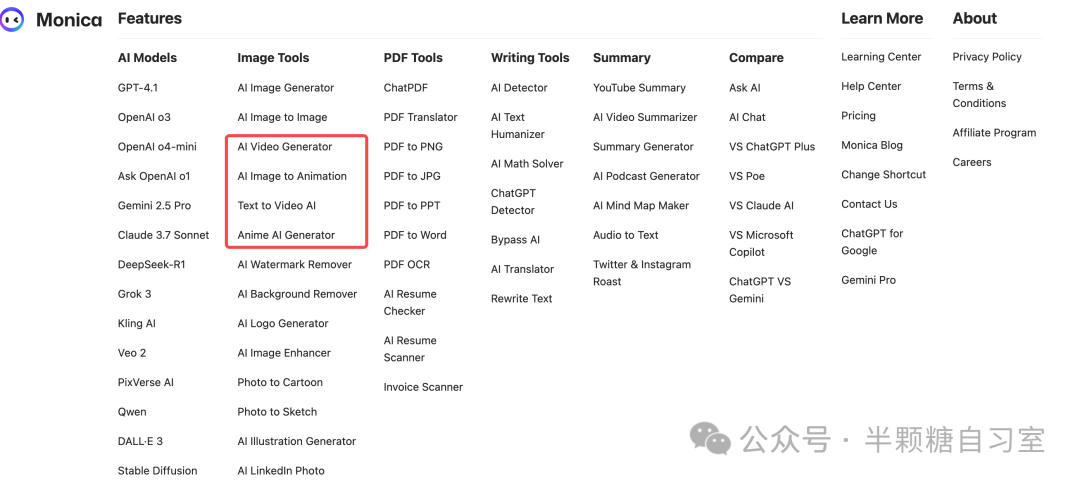Open AI Image to Animation tool
The height and width of the screenshot is (483, 1080).
click(x=292, y=176)
